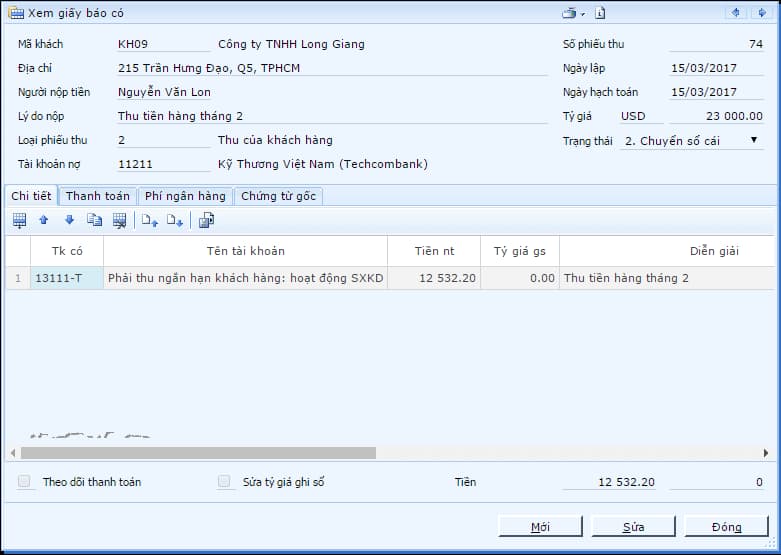Screen dimensions: 781x555
Task: Move the row down with blue down arrow
Action: [x=69, y=220]
